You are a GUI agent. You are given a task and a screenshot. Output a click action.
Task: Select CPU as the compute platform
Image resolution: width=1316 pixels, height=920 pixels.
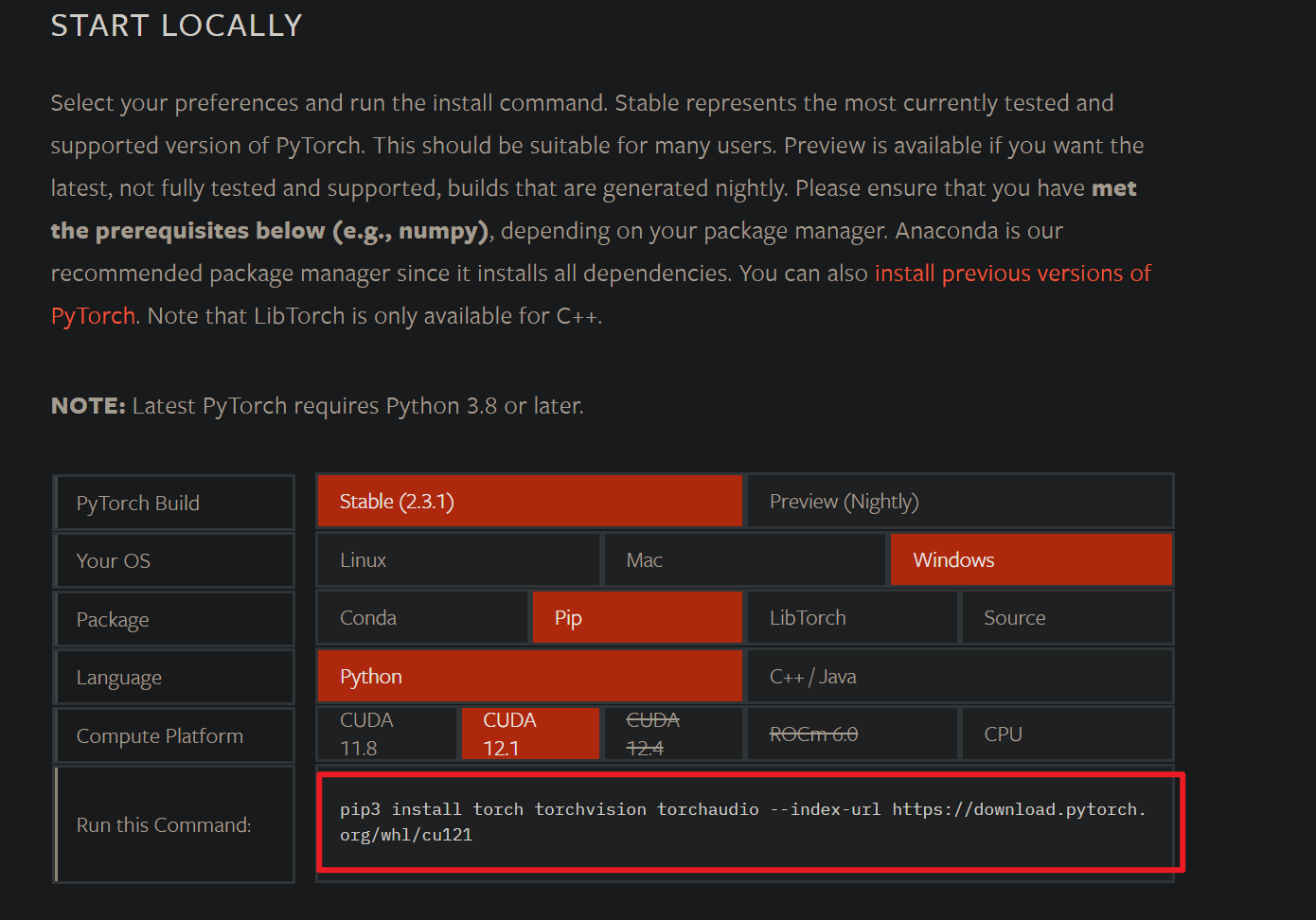[x=1067, y=733]
